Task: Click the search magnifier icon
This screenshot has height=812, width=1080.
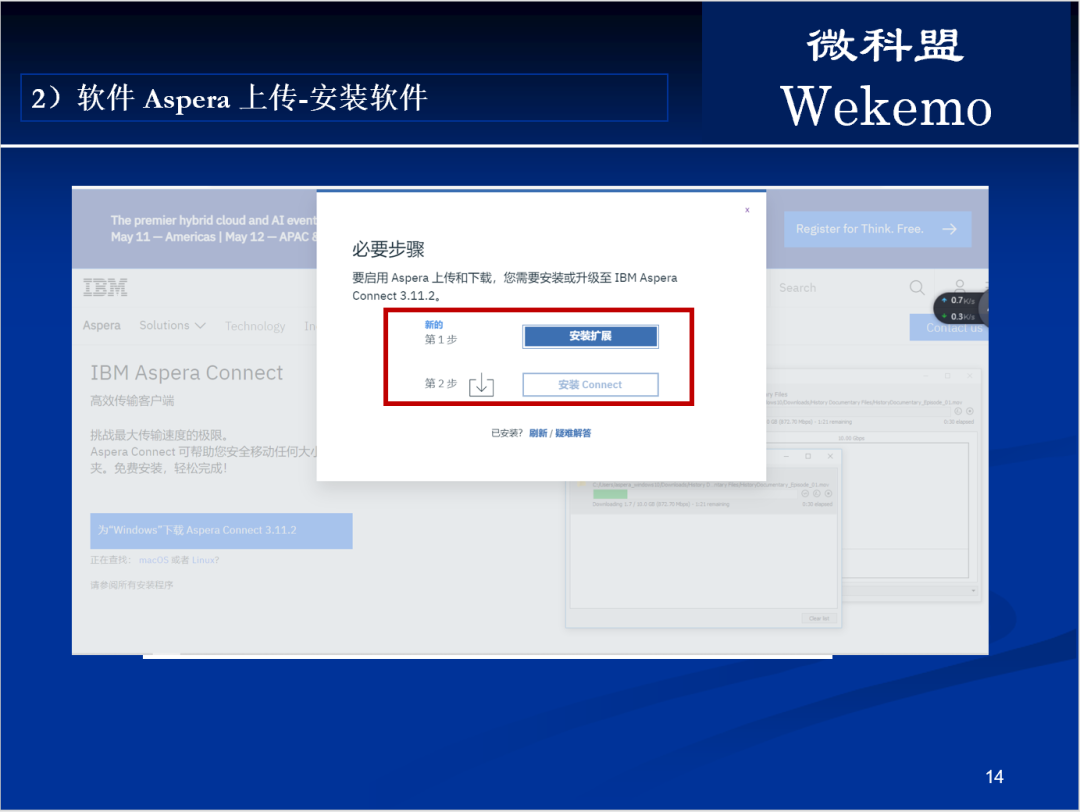Action: [x=917, y=287]
